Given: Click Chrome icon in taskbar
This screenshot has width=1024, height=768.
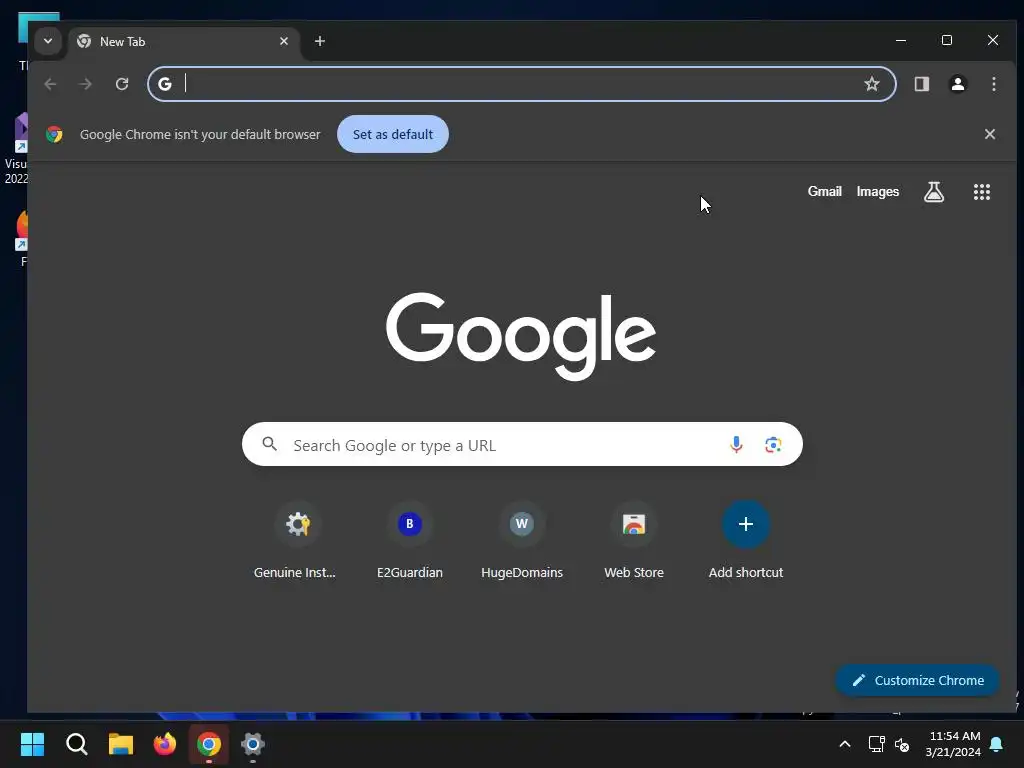Looking at the screenshot, I should 209,744.
